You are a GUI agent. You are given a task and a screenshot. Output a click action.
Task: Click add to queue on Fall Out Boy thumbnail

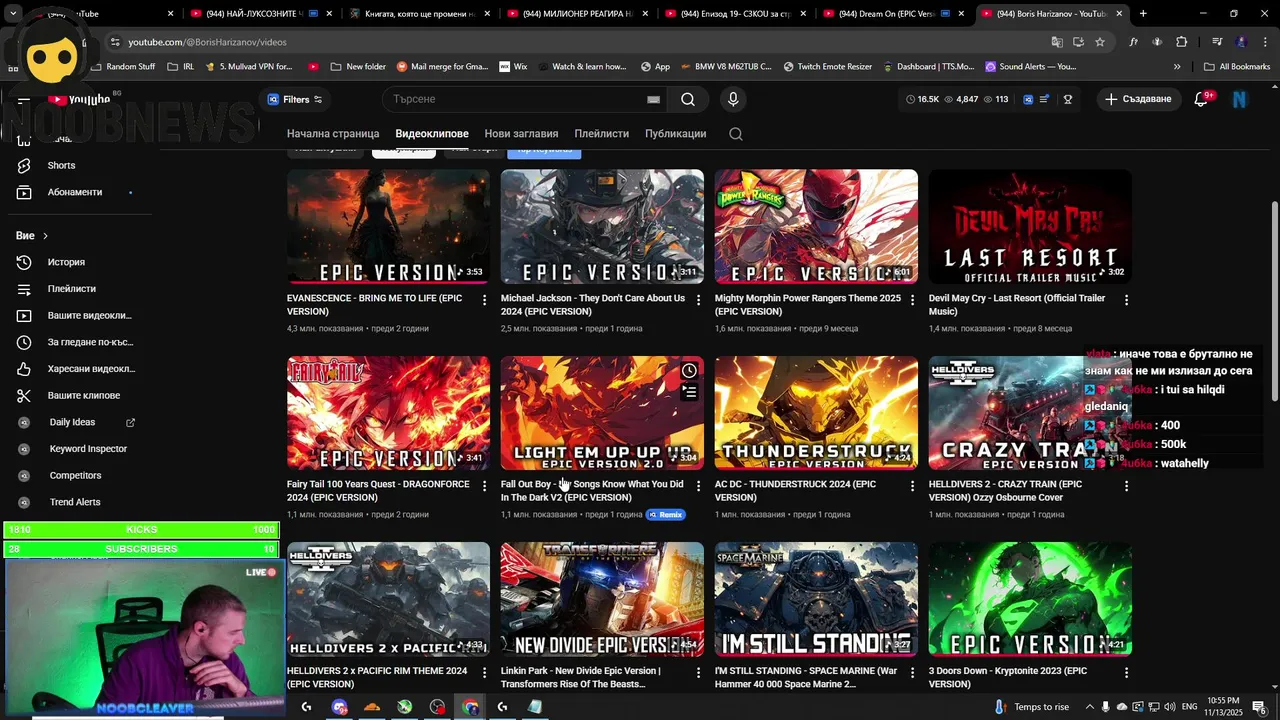[689, 393]
